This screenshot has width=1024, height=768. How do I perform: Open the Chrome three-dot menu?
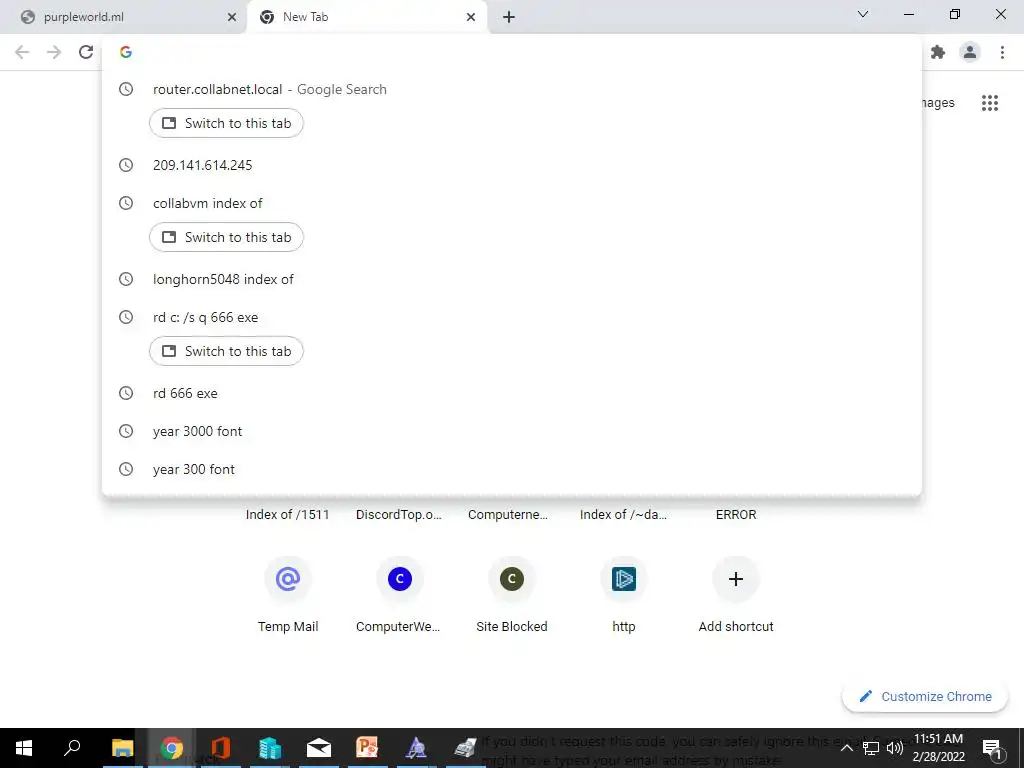tap(1002, 52)
